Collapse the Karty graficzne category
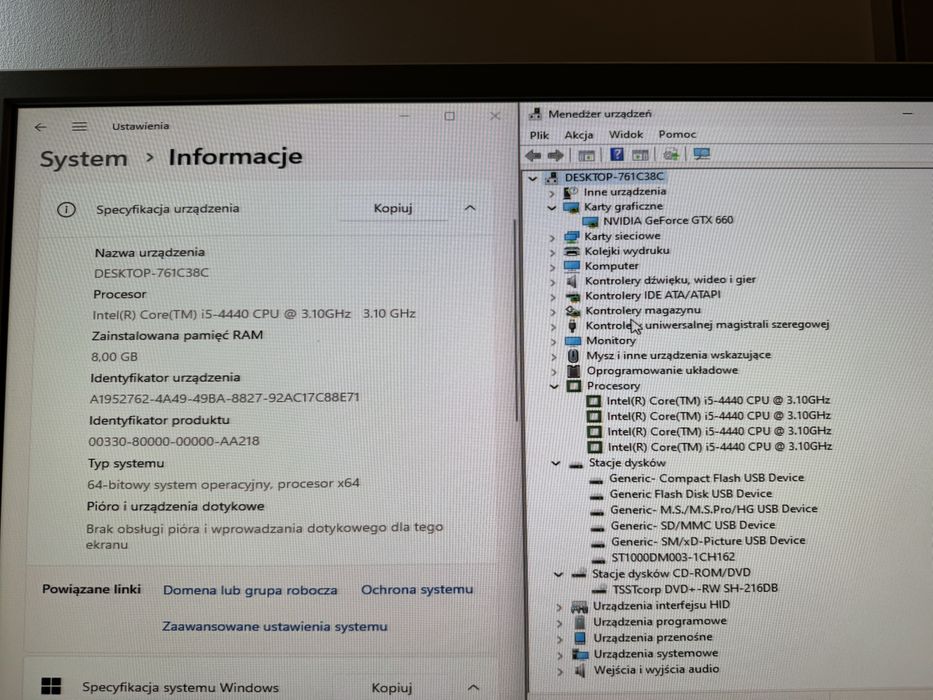Viewport: 933px width, 700px height. pos(552,208)
